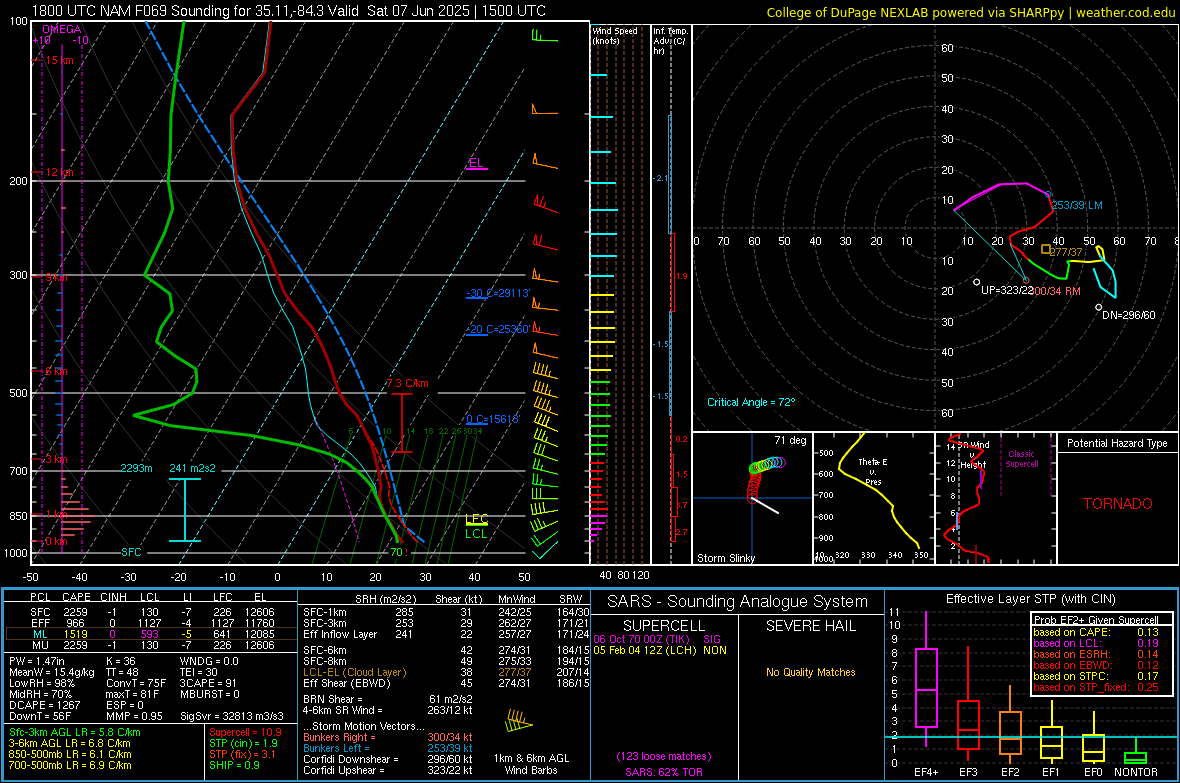The height and width of the screenshot is (783, 1180).
Task: Select the MU parcel row
Action: click(149, 645)
